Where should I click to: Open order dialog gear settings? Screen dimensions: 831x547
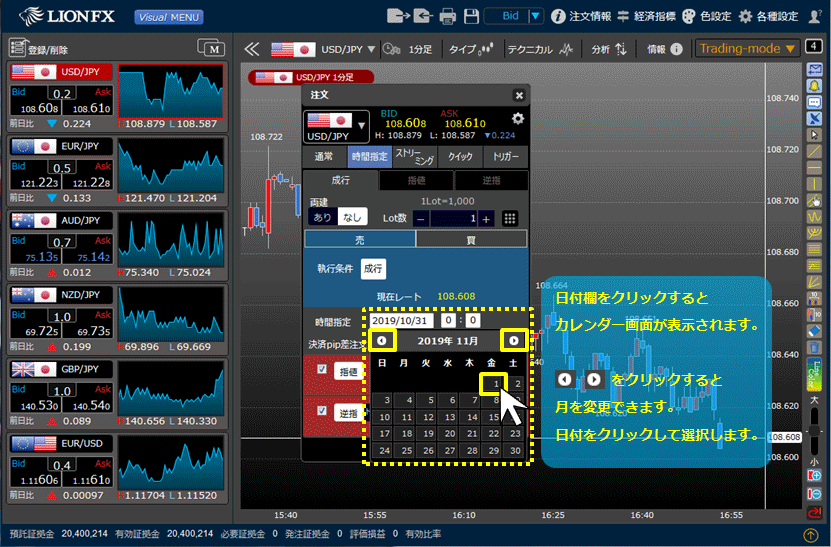point(518,118)
